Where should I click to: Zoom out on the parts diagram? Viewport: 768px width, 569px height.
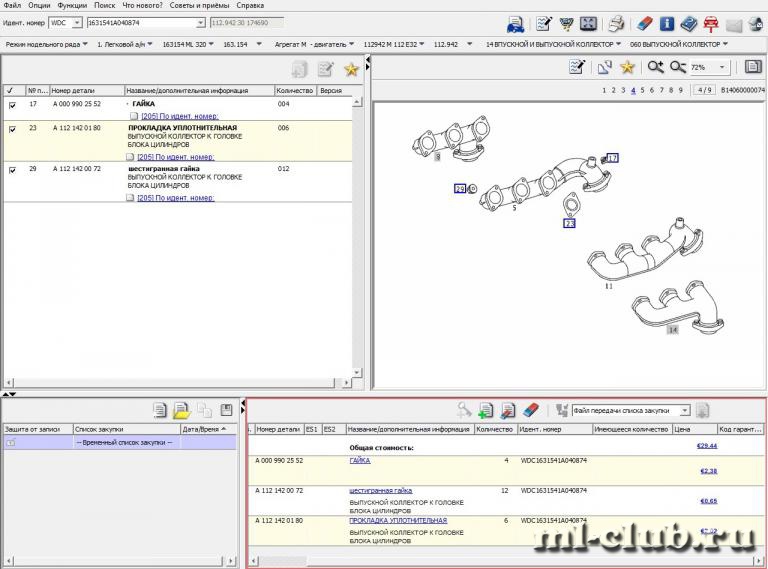(x=677, y=67)
